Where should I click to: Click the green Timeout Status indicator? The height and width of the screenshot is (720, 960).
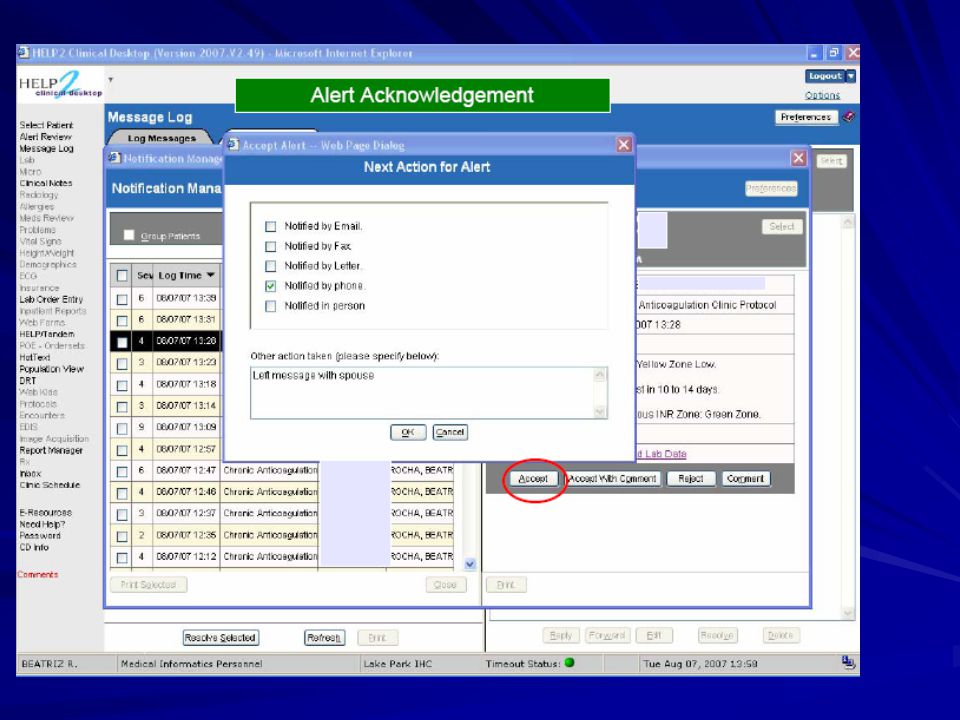tap(569, 662)
